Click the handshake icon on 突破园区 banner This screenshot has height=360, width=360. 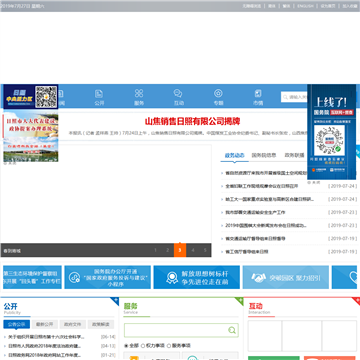click(259, 277)
